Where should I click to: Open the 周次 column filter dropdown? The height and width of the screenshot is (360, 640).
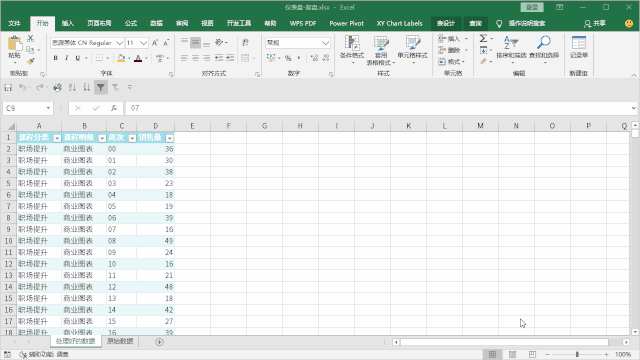[132, 138]
